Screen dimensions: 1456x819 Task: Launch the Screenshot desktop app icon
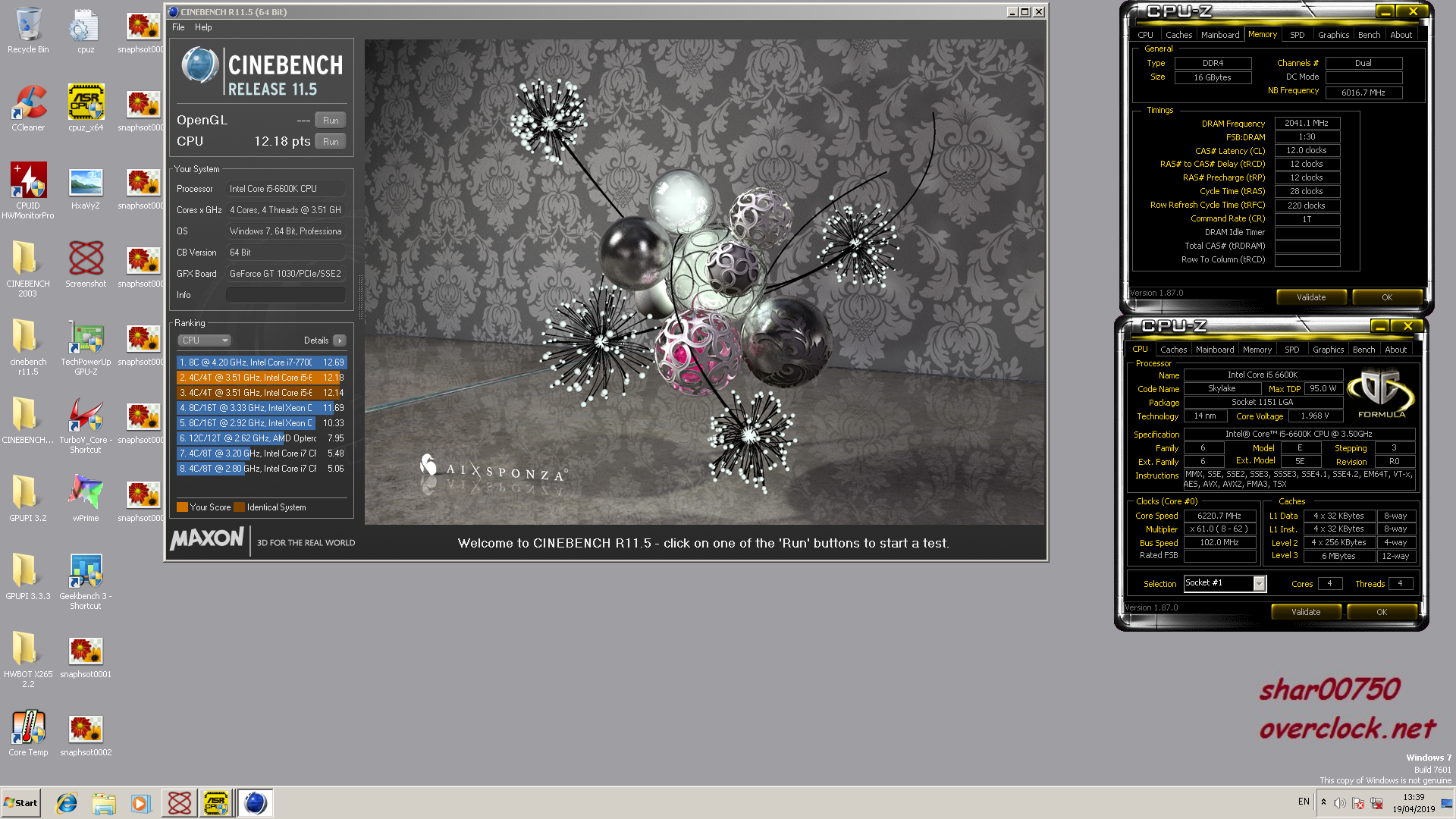click(86, 265)
